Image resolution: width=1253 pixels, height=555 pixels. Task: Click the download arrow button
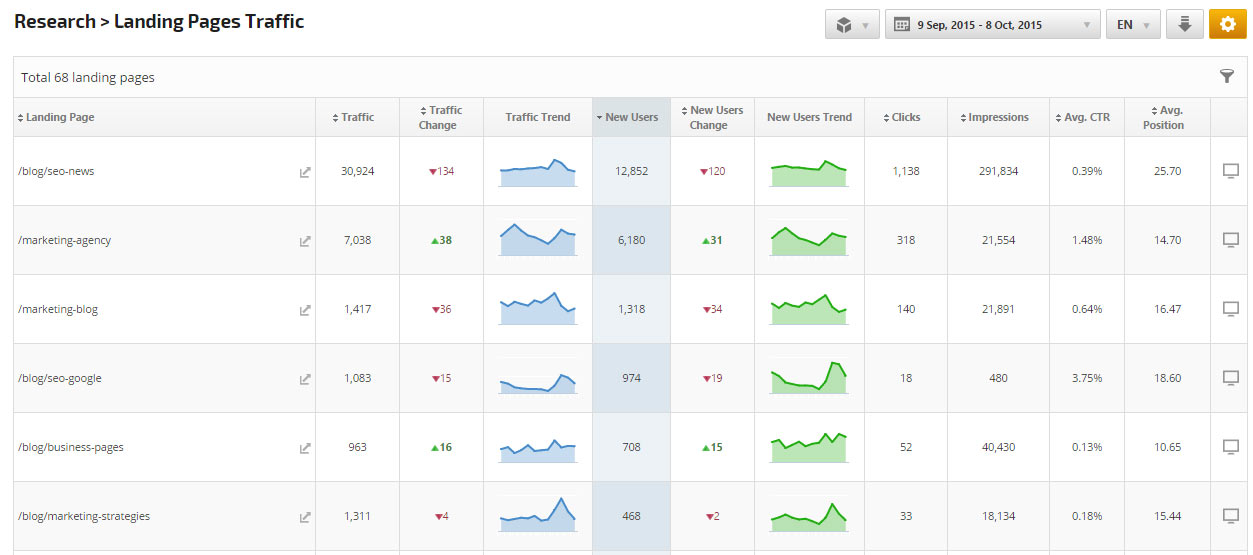point(1185,25)
